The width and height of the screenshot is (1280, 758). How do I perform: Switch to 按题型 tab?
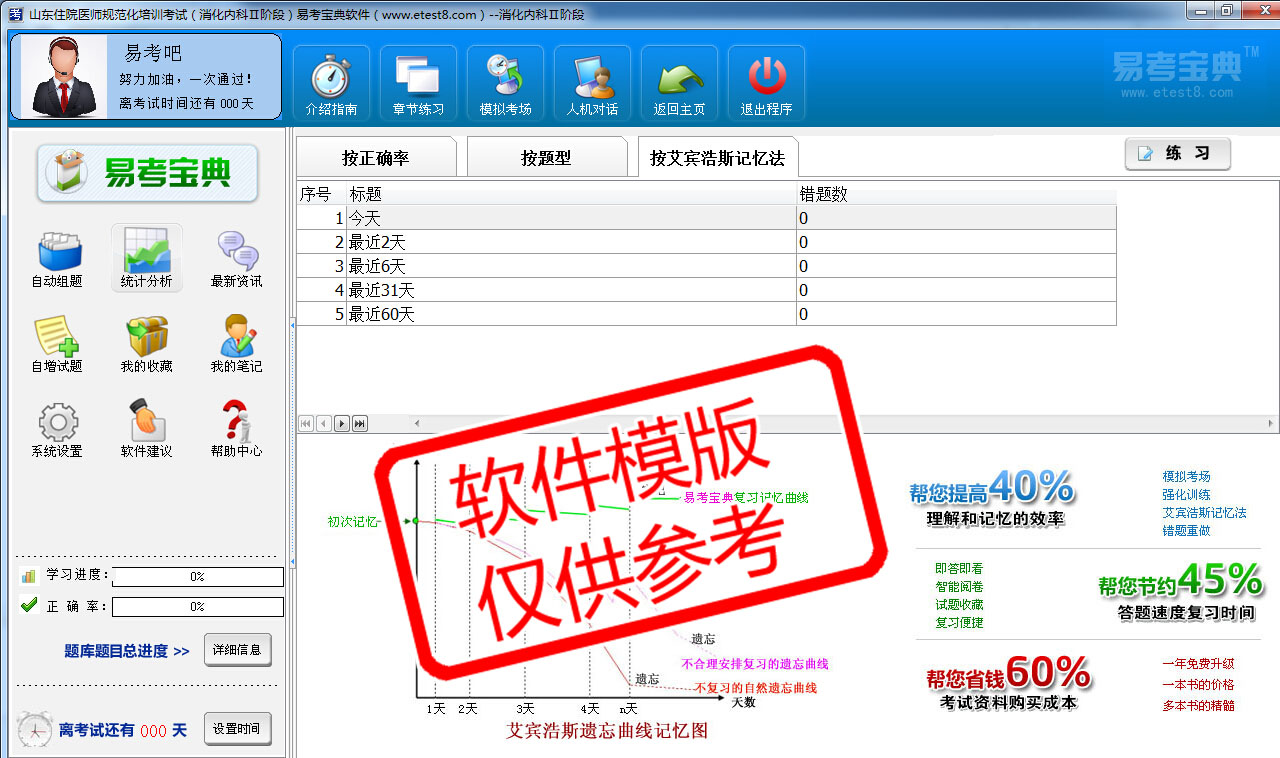[546, 158]
